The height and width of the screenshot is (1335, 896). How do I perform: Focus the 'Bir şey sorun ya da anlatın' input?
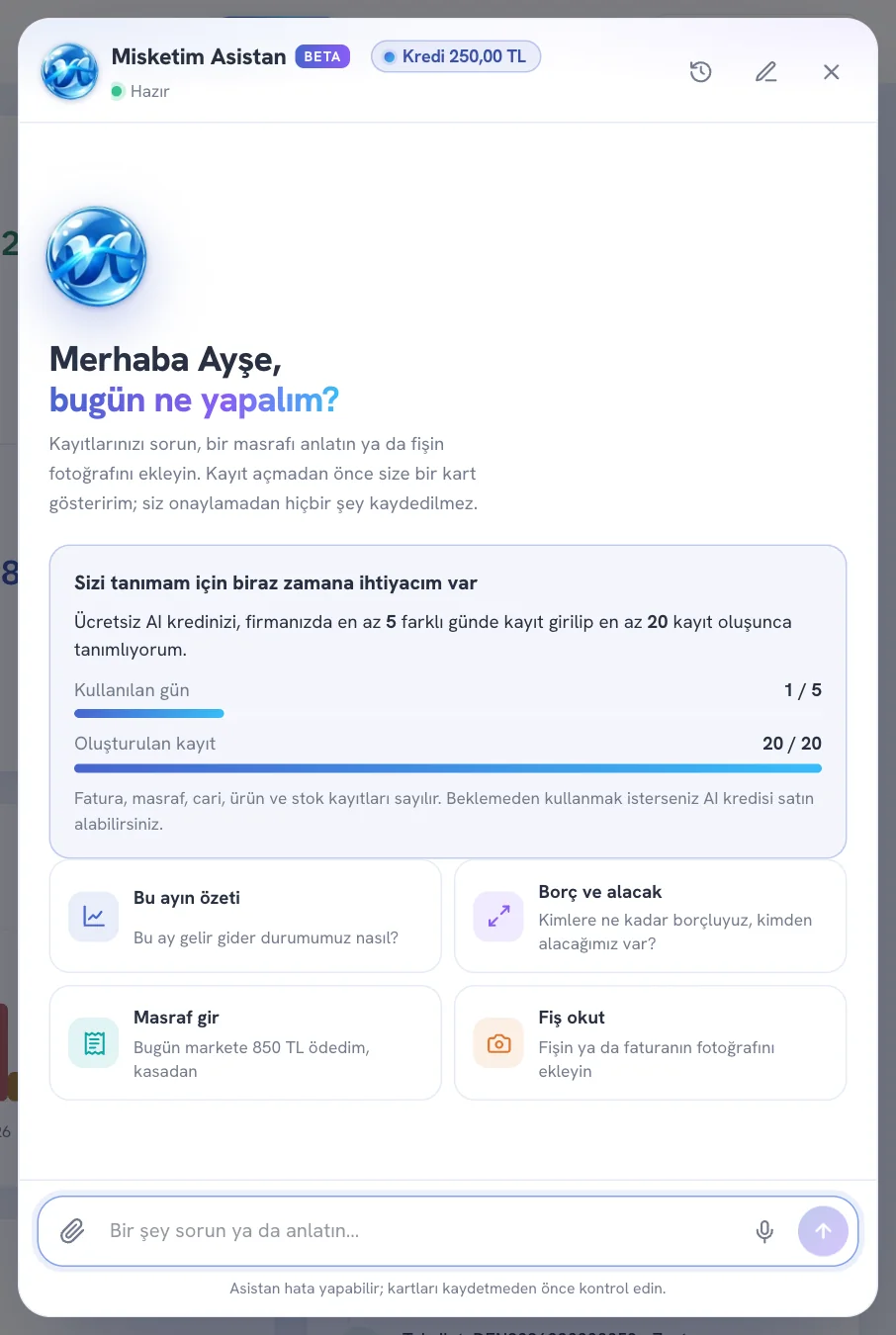420,1231
